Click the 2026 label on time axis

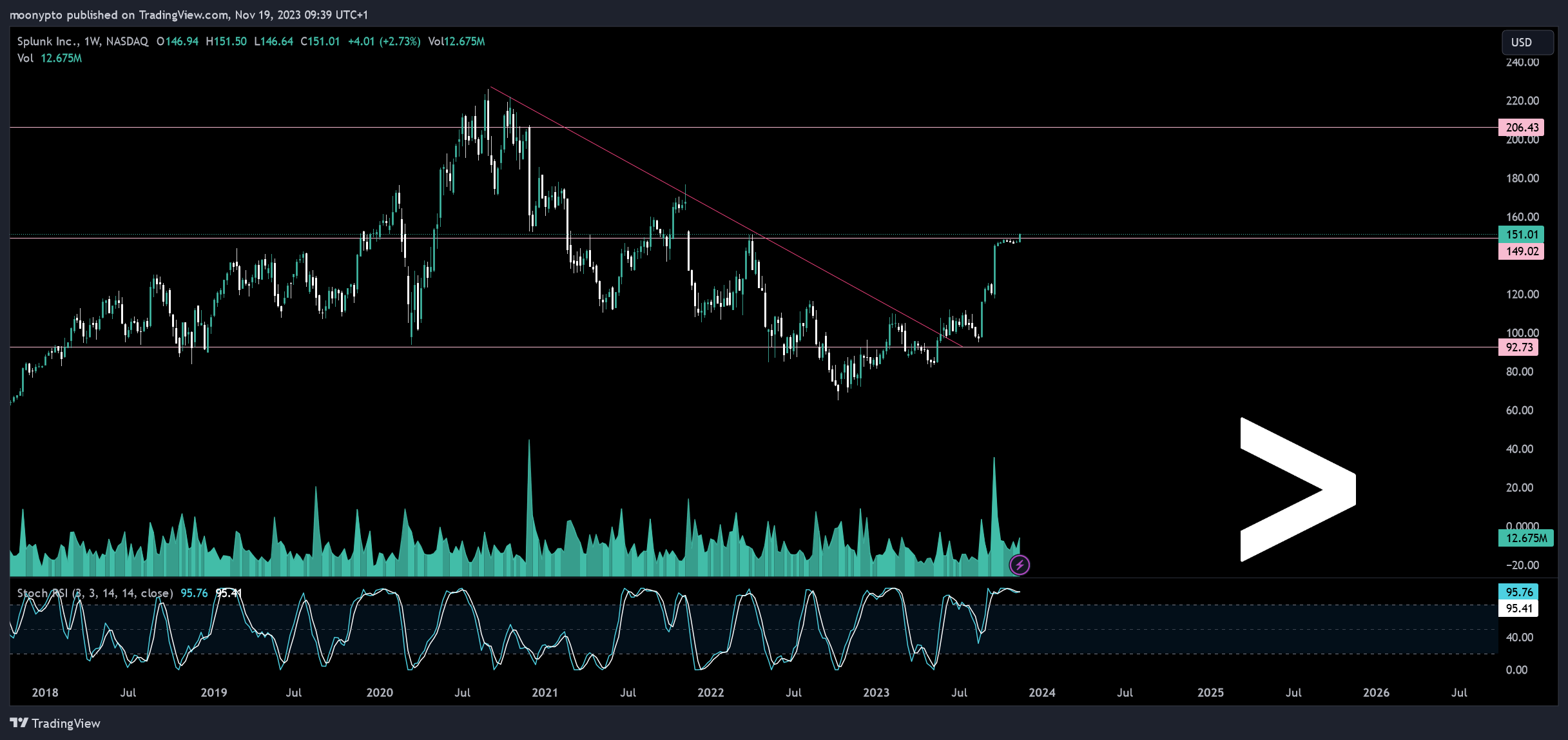click(x=1376, y=692)
